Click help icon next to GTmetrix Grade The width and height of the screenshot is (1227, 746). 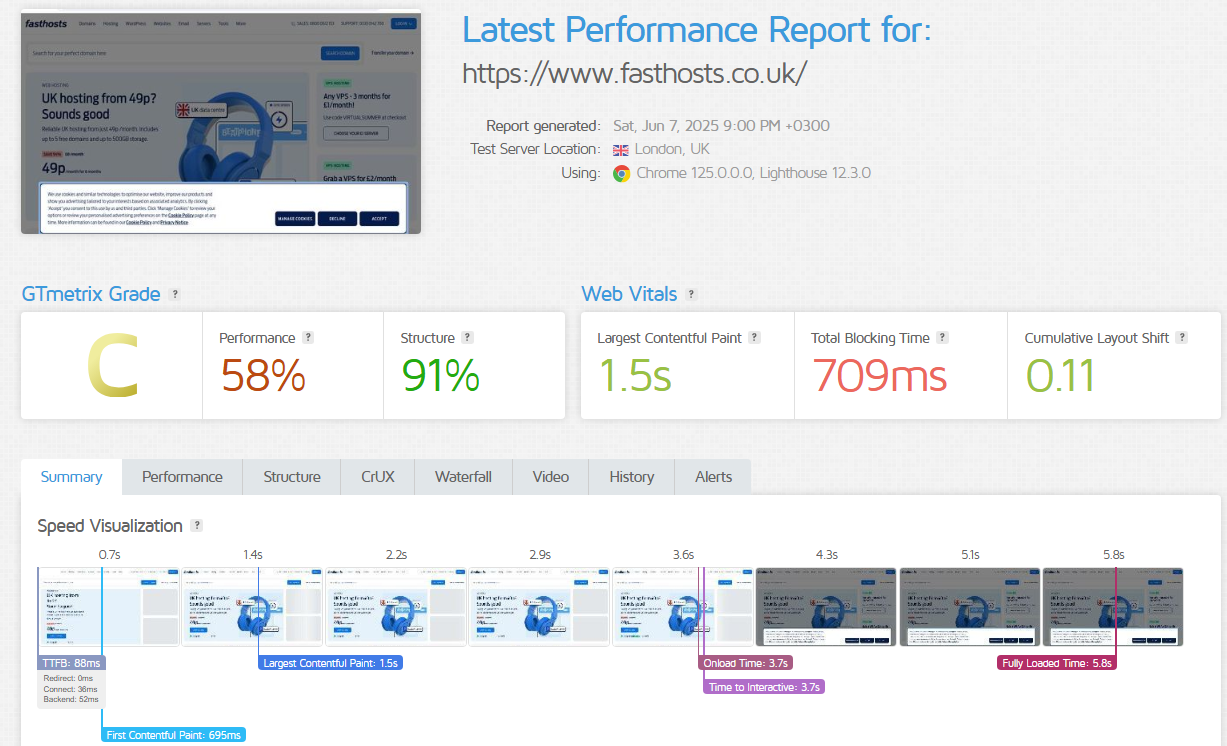click(175, 295)
